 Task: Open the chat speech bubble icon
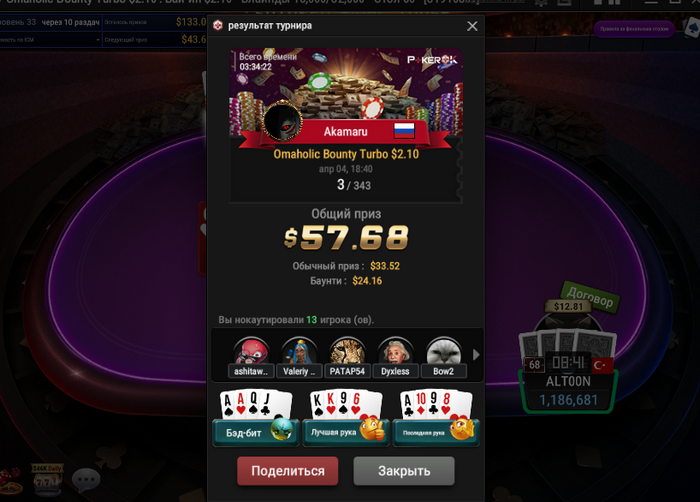coord(86,479)
